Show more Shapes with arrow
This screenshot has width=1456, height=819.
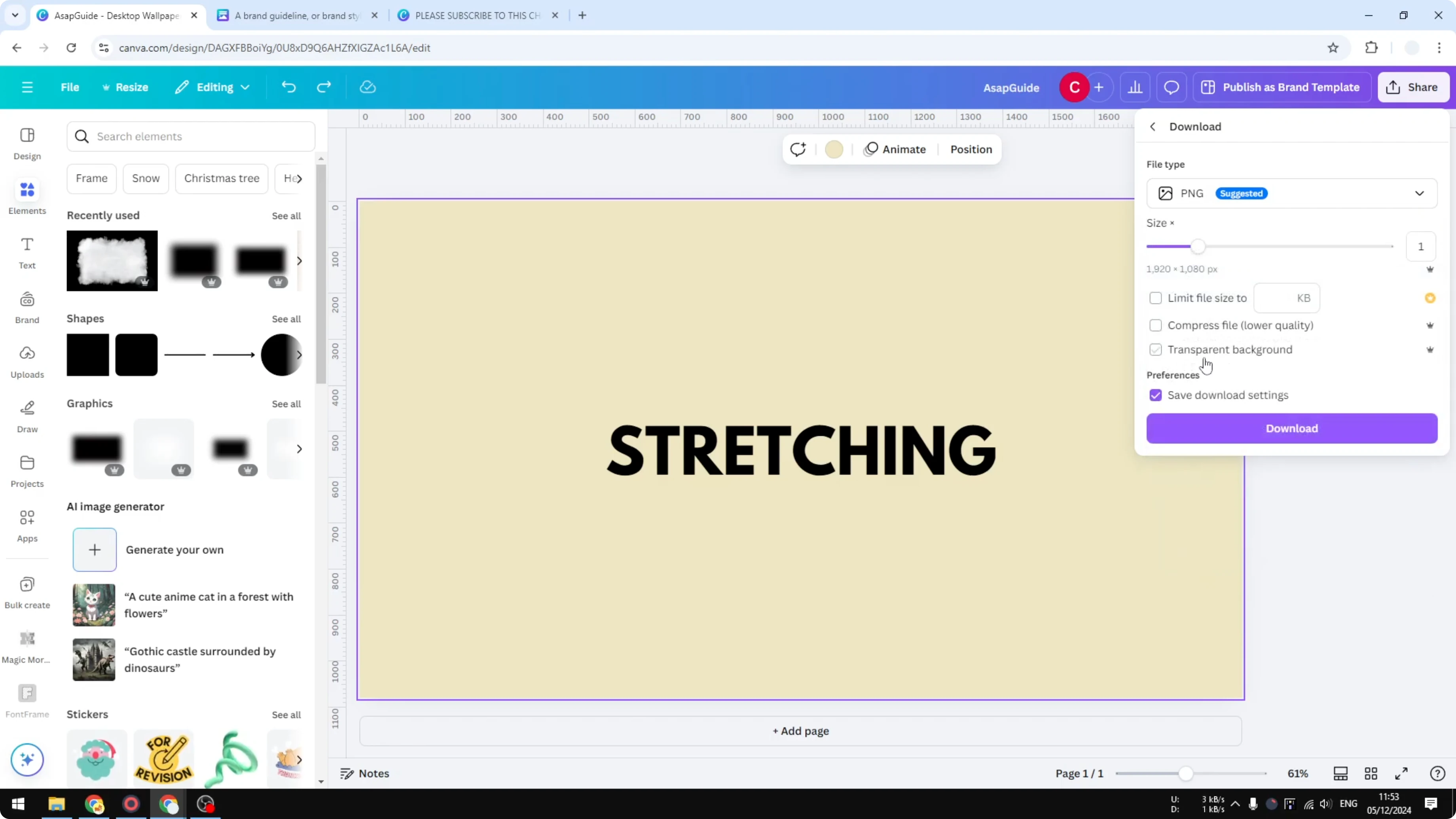(x=299, y=355)
